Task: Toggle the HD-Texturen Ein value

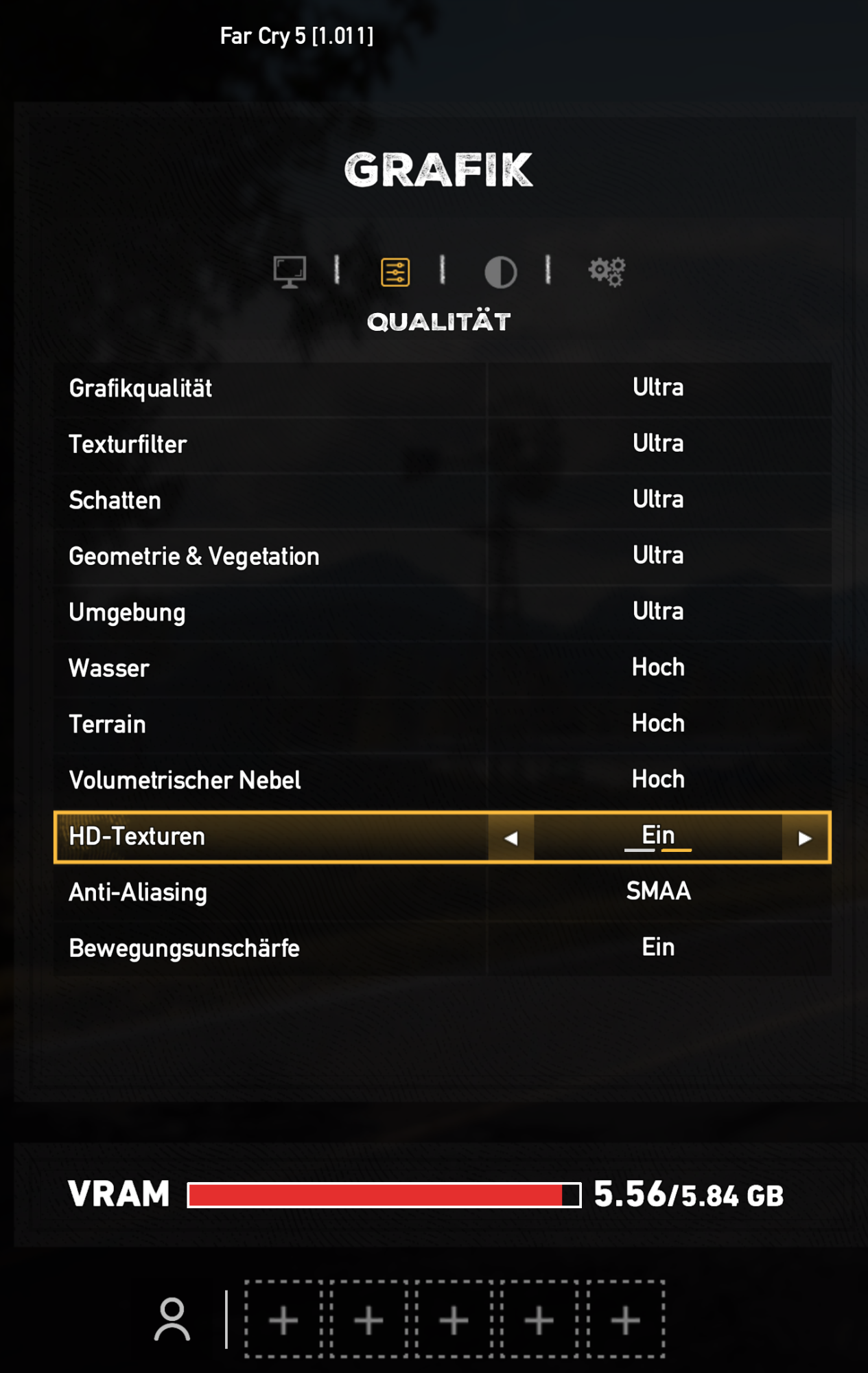Action: 657,836
